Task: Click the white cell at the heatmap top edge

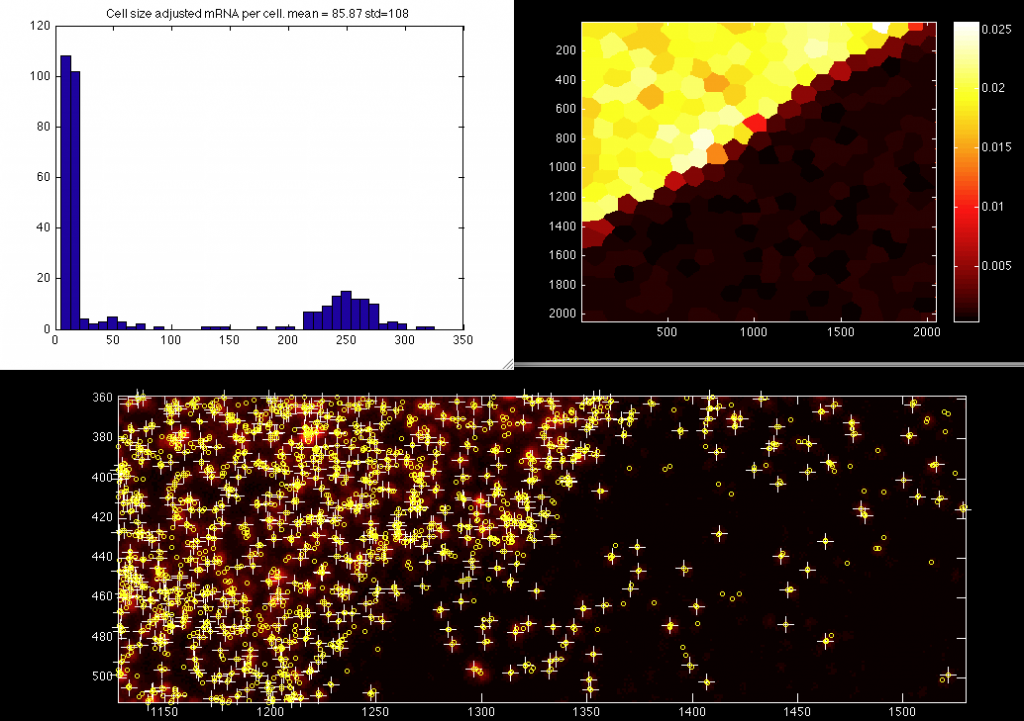Action: point(882,27)
